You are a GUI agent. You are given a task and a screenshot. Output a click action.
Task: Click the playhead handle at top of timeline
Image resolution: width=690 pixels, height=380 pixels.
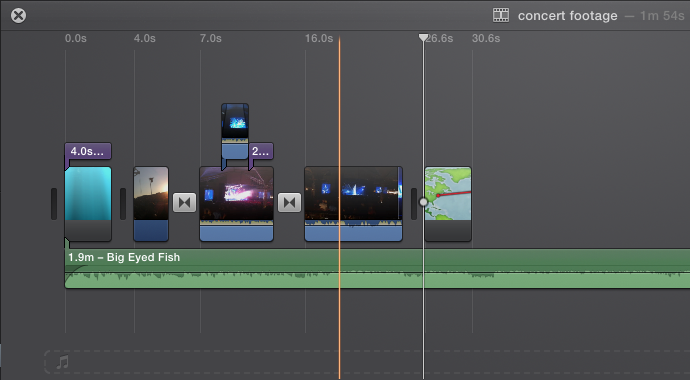tap(423, 37)
